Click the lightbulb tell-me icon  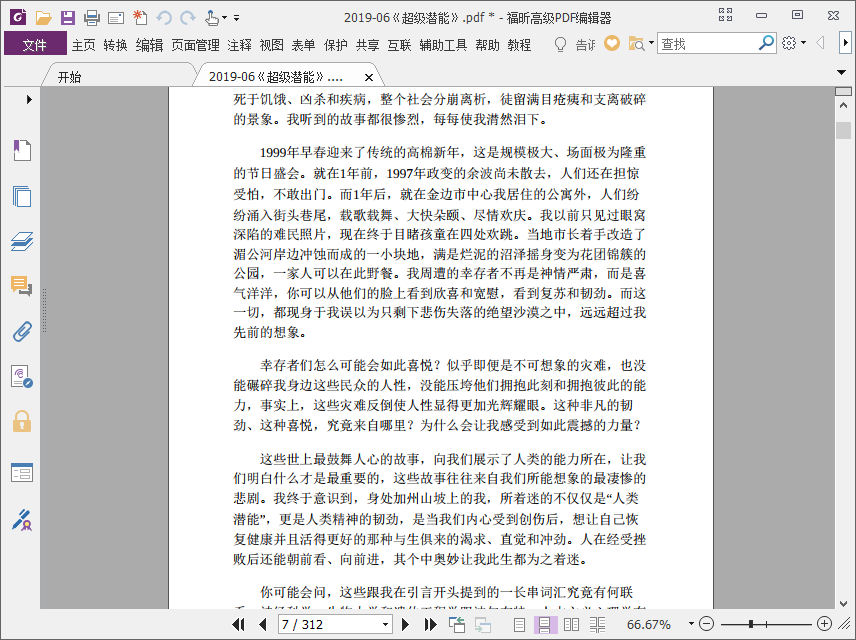(x=560, y=44)
